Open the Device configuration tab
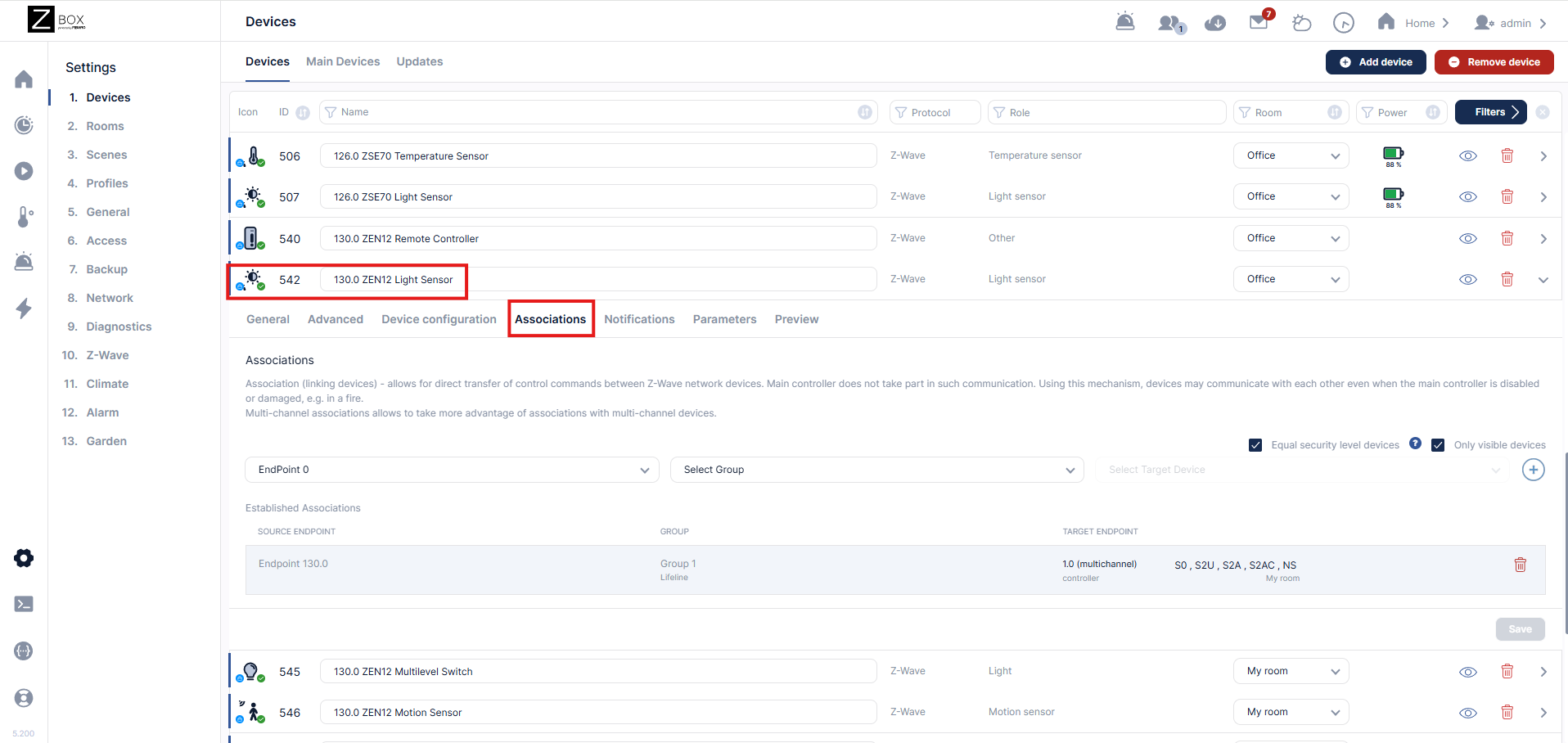The height and width of the screenshot is (743, 1568). coord(439,319)
